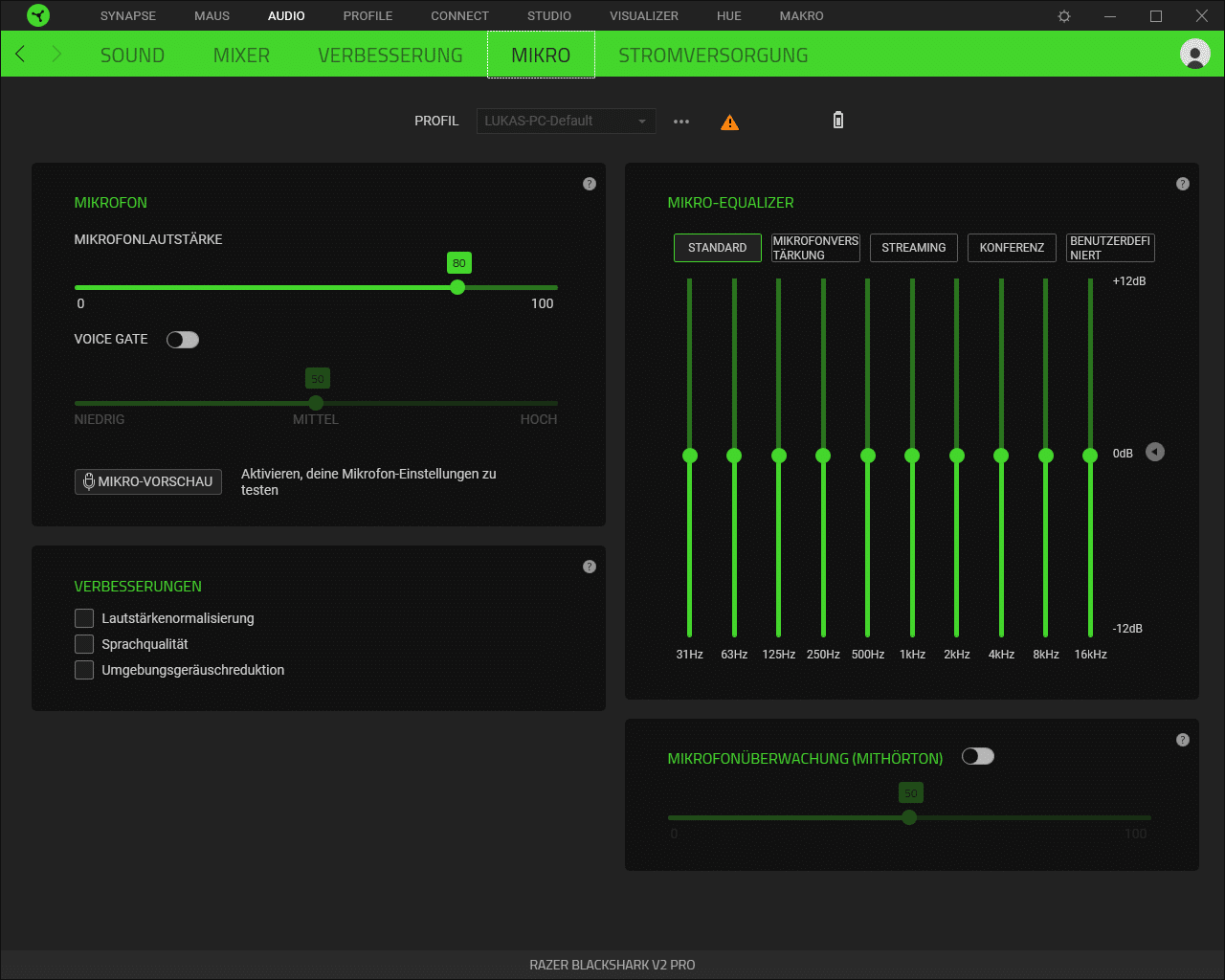Click the battery status icon

click(x=838, y=121)
